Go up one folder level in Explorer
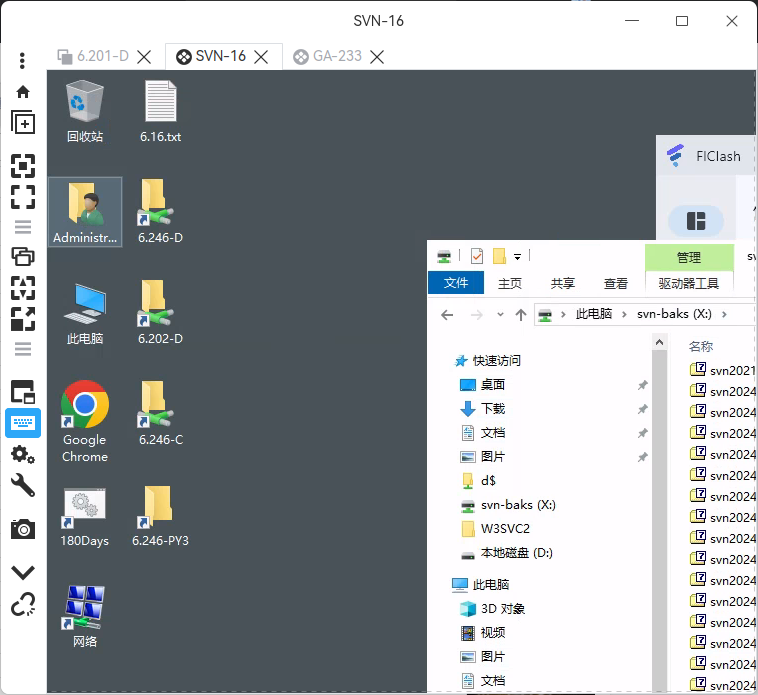The image size is (758, 695). (521, 315)
